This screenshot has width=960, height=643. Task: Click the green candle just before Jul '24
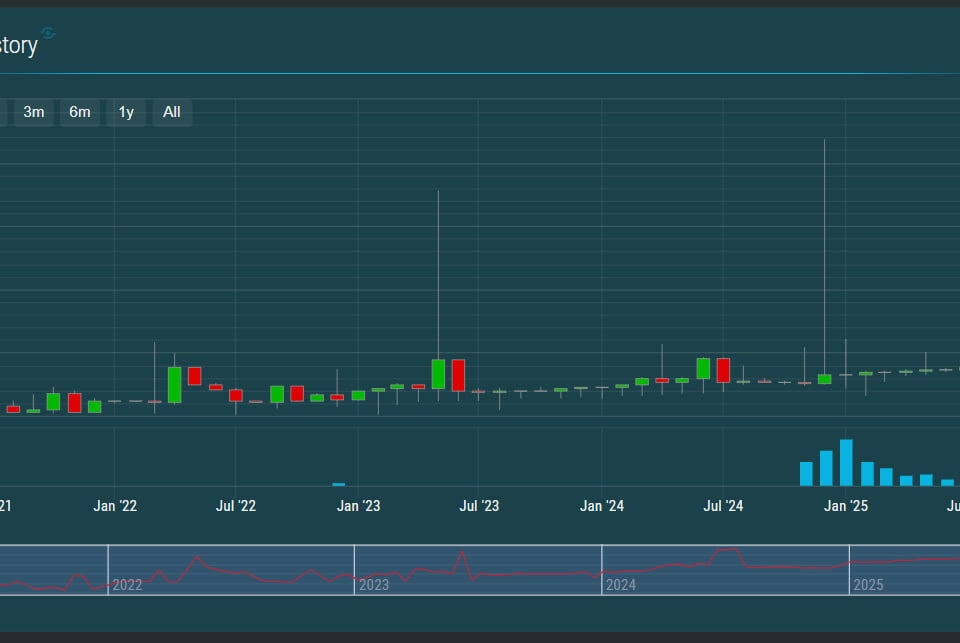[x=703, y=369]
